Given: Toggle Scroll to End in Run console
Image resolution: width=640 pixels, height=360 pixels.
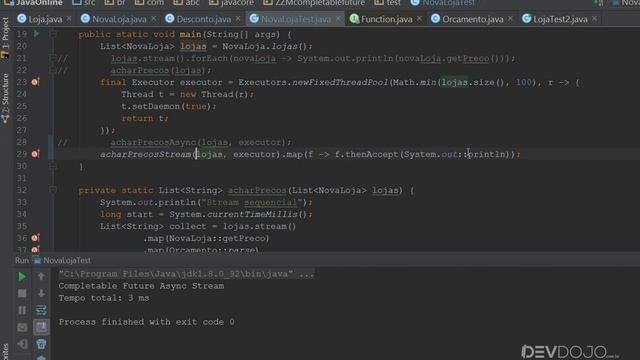Looking at the screenshot, I should click(41, 327).
